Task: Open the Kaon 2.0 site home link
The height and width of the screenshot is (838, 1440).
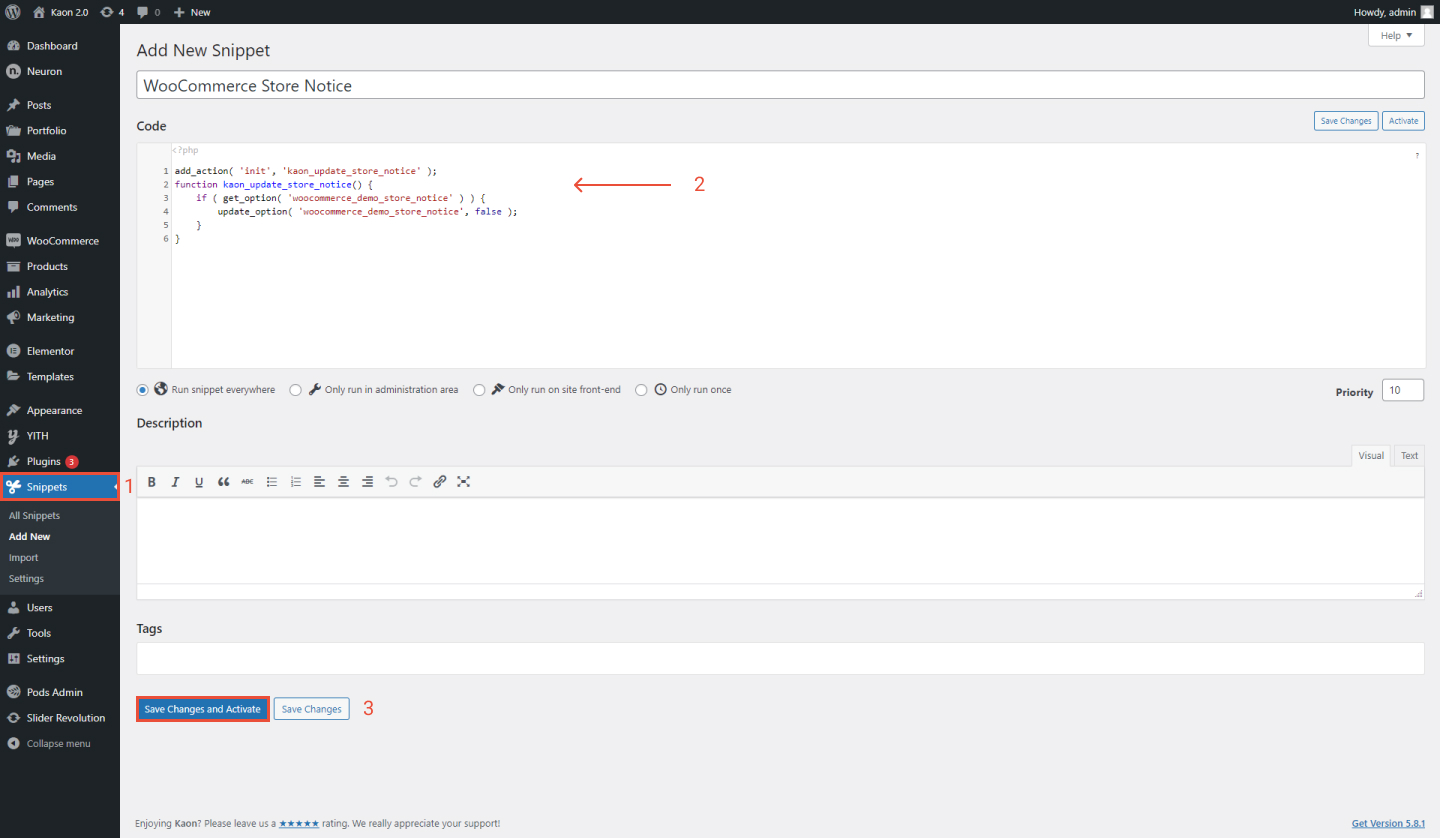Action: tap(60, 12)
